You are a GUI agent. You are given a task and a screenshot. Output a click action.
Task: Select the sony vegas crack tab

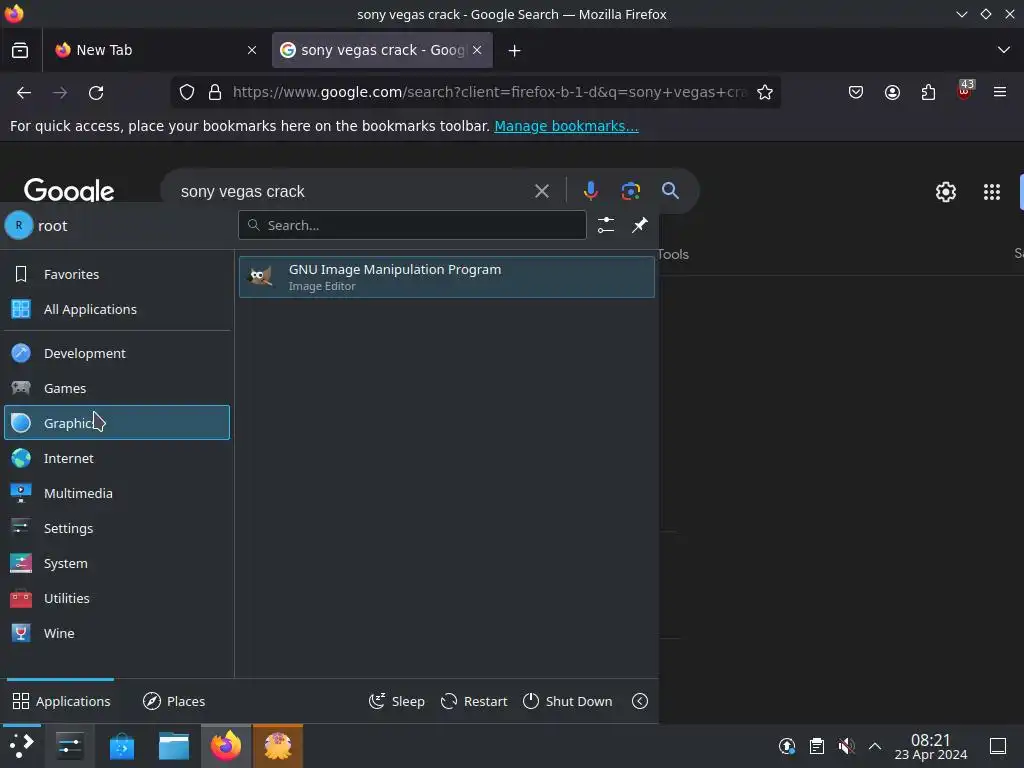[x=382, y=50]
